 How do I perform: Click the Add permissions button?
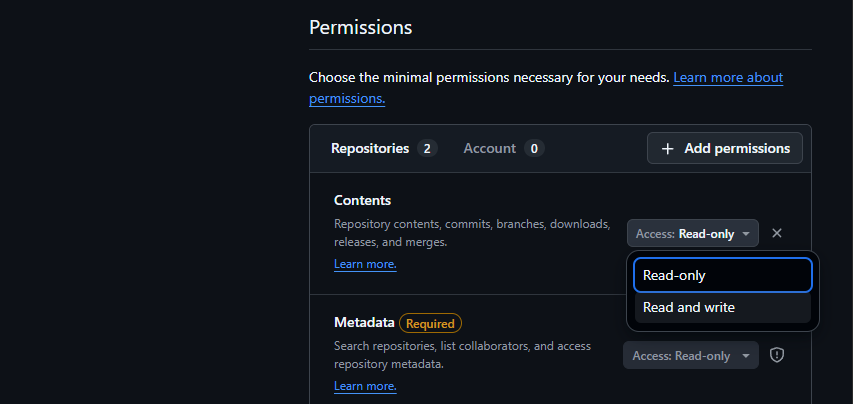tap(725, 148)
